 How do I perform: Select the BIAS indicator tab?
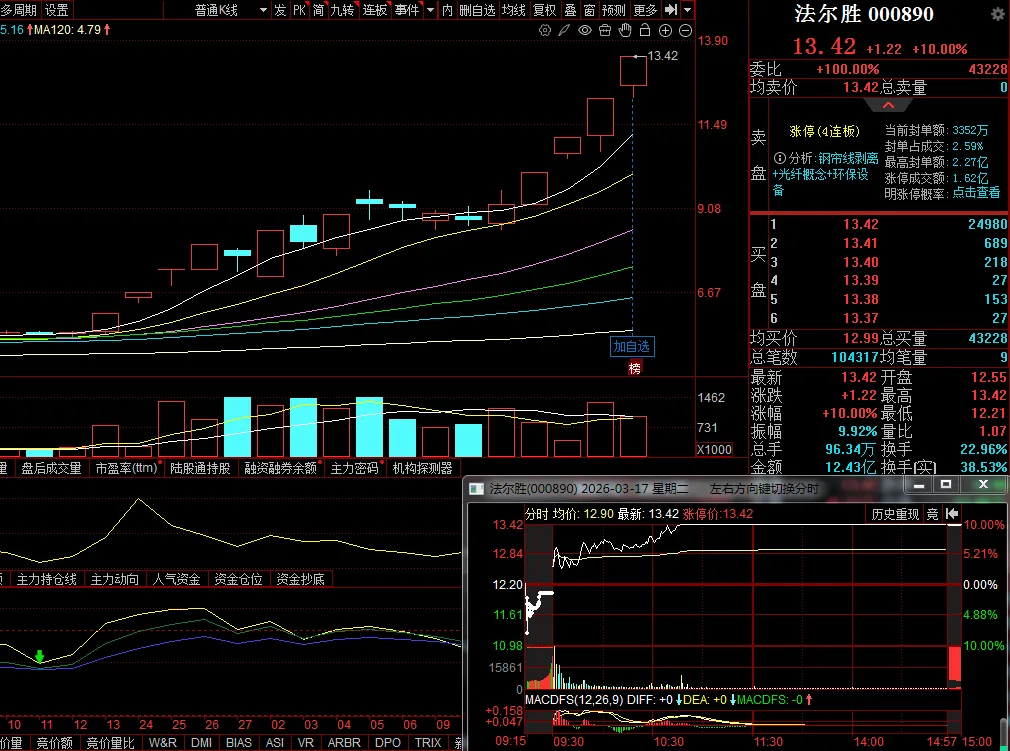click(x=239, y=743)
